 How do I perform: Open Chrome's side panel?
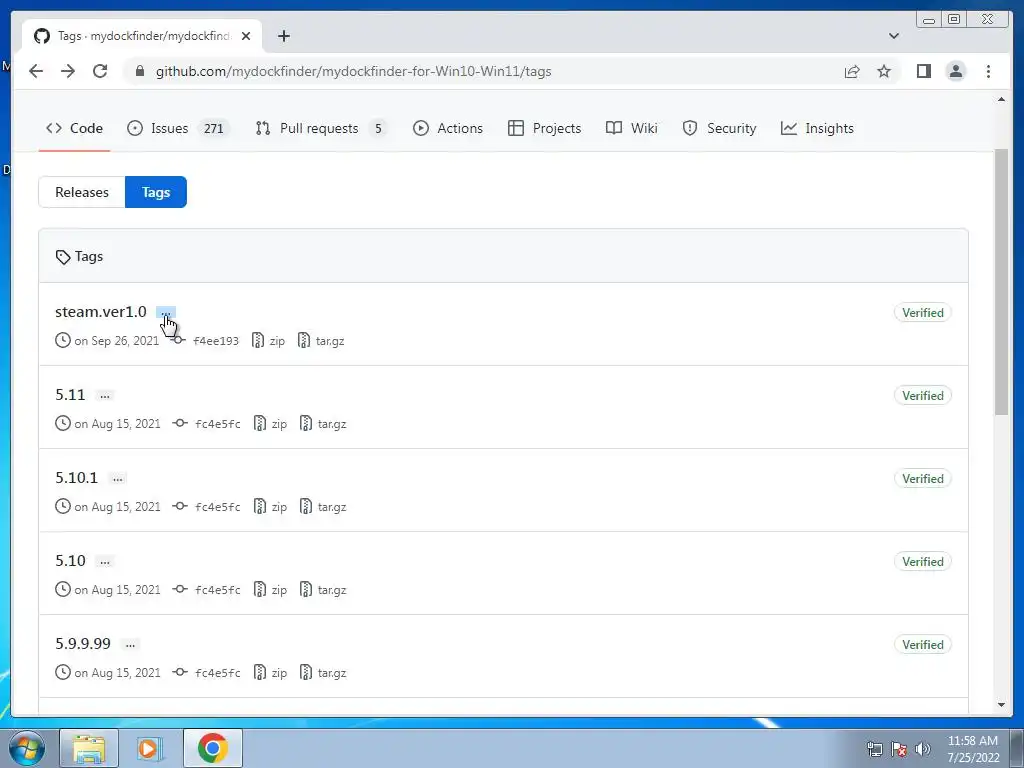[923, 71]
